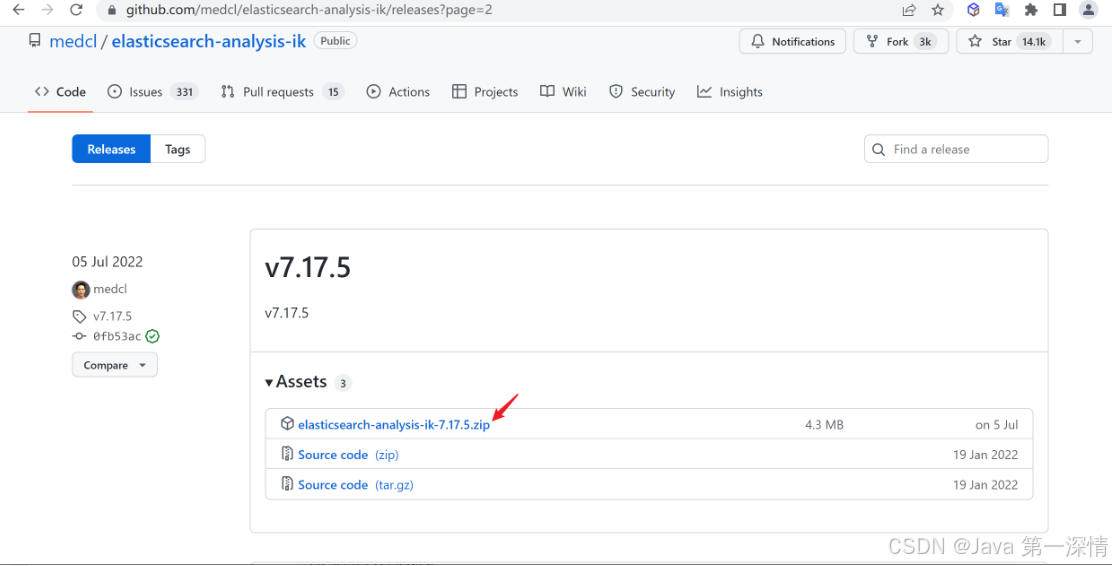
Task: Bookmark this page with the star icon
Action: point(938,10)
